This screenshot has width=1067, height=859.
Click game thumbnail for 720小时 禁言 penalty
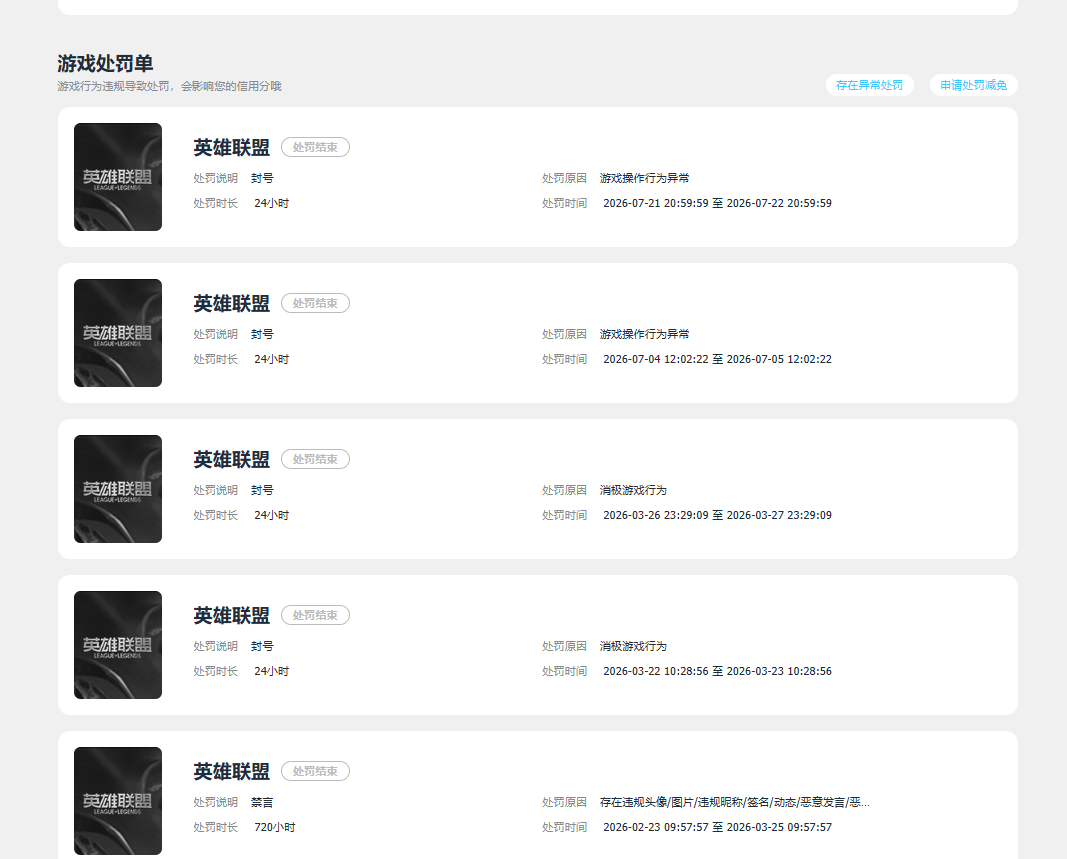(118, 800)
